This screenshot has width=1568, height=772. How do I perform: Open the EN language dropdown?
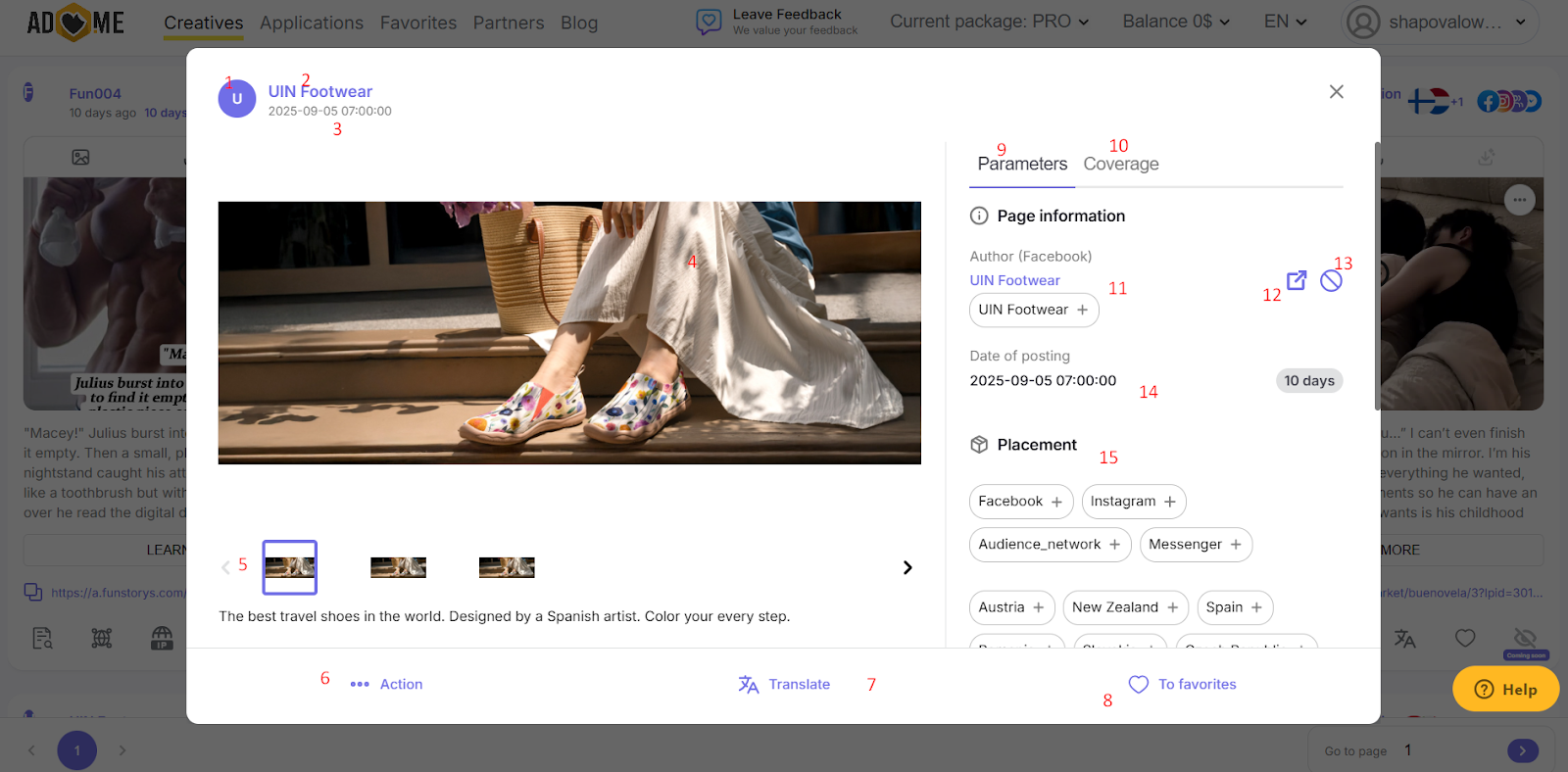pos(1286,22)
